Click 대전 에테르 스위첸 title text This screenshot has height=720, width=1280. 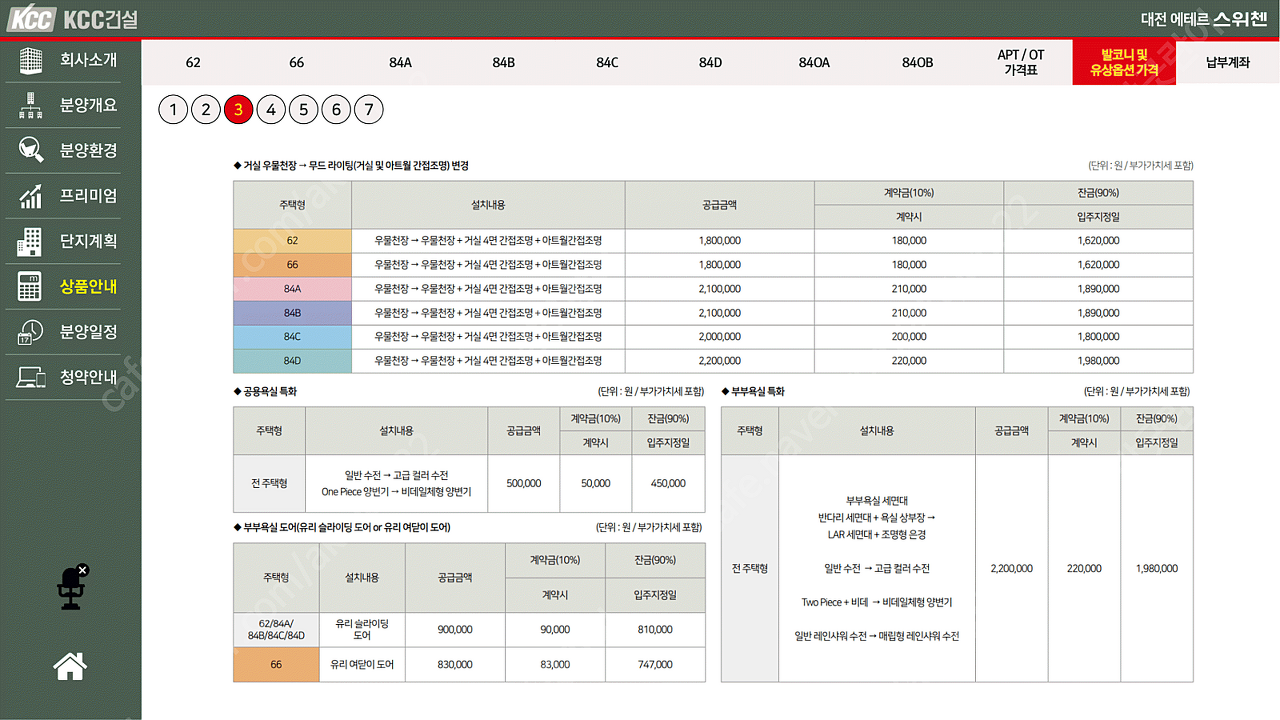(x=1204, y=19)
